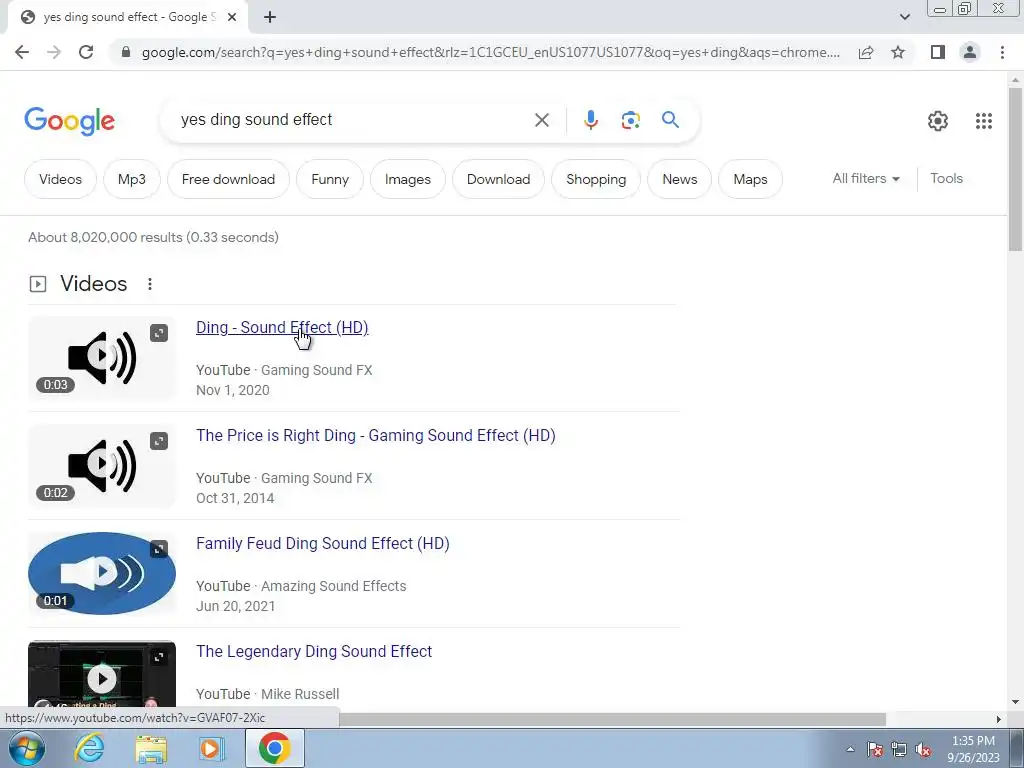Expand the Price is Right video preview
The width and height of the screenshot is (1024, 768).
point(159,441)
